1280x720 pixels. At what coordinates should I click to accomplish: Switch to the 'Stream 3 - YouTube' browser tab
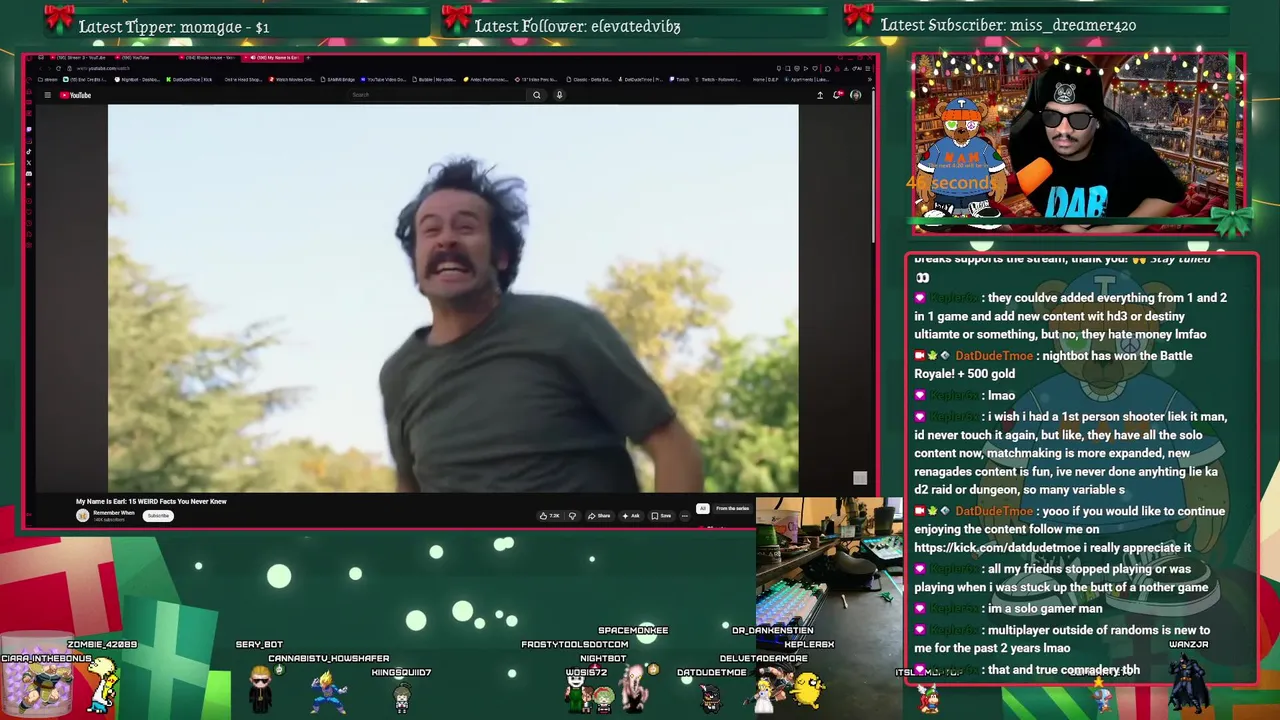80,57
